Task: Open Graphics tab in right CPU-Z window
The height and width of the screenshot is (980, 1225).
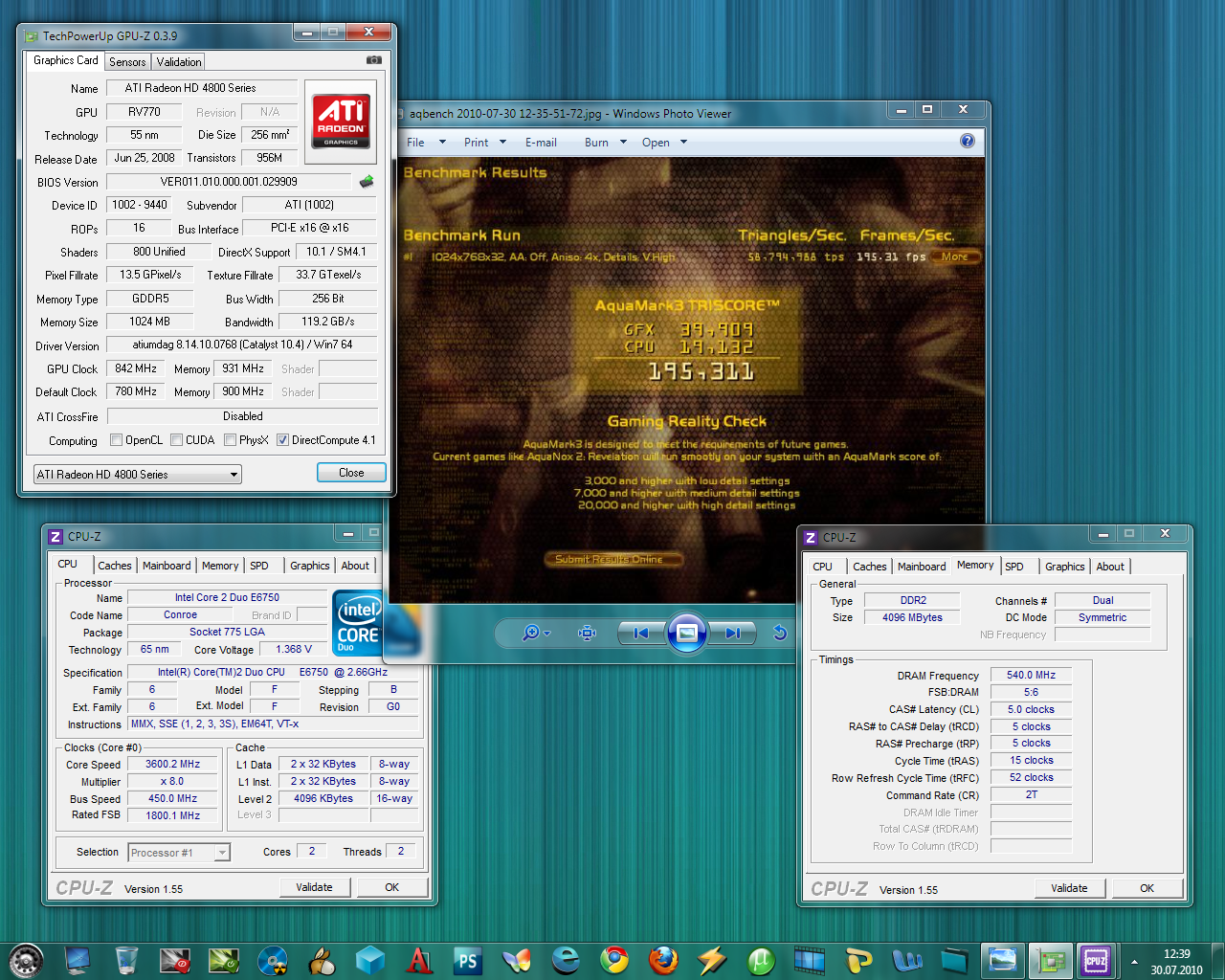Action: tap(1065, 567)
